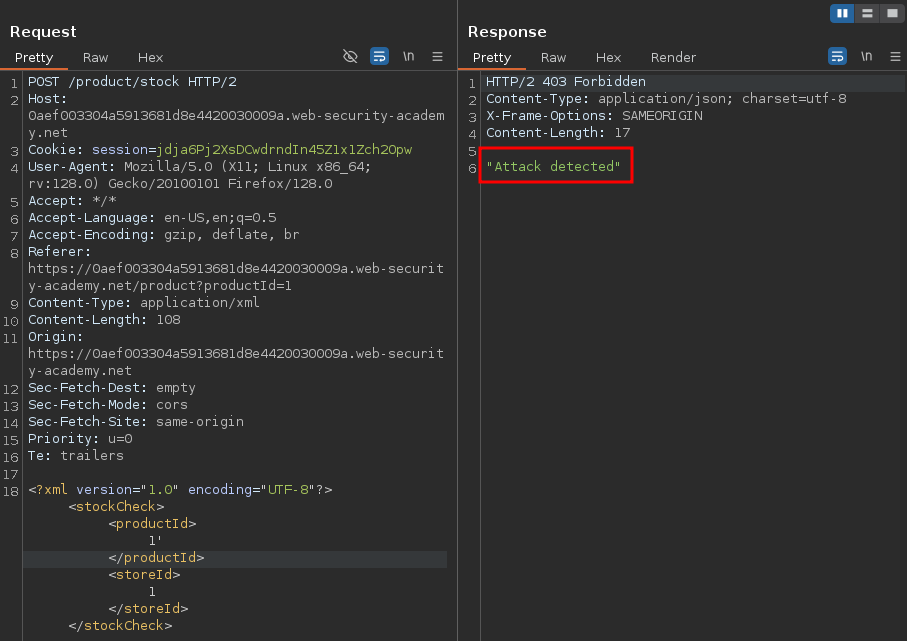This screenshot has width=907, height=641.
Task: Switch to side-by-side split layout
Action: 842,13
